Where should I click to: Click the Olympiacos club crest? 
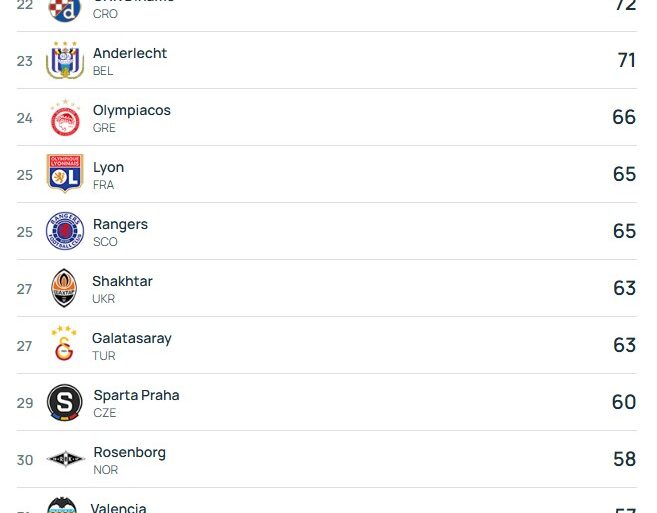[x=65, y=118]
